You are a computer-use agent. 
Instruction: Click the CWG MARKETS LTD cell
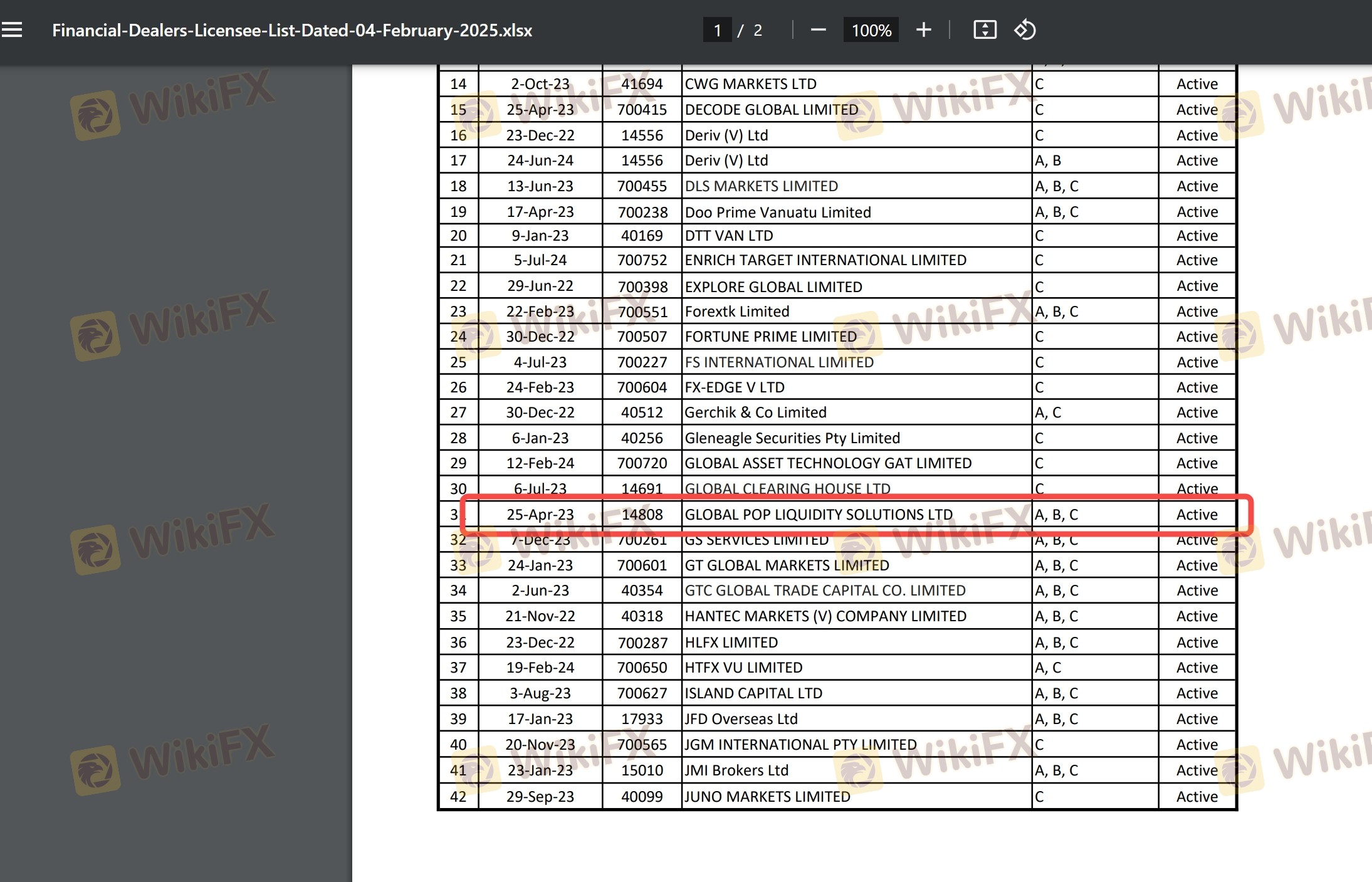(x=750, y=84)
